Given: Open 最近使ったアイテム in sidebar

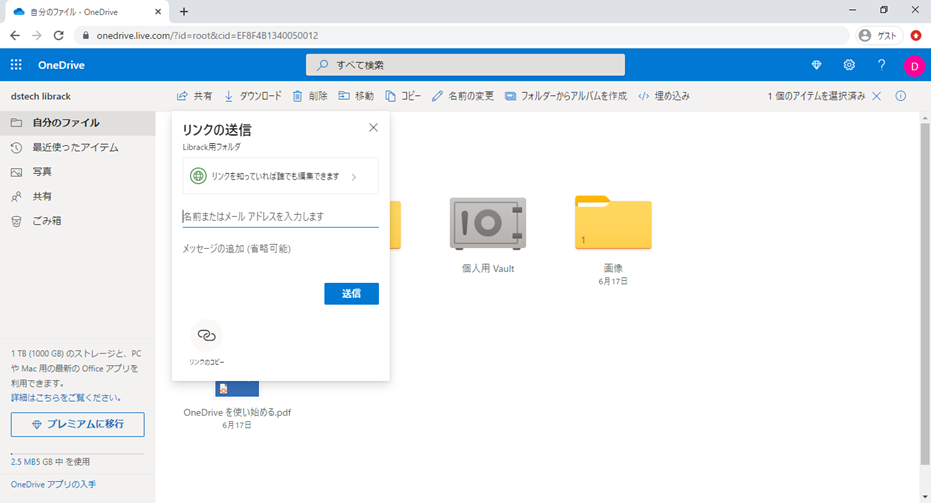Looking at the screenshot, I should pos(77,147).
